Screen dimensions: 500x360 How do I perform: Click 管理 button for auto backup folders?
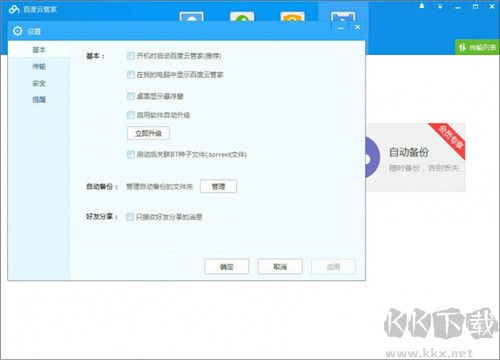click(218, 186)
